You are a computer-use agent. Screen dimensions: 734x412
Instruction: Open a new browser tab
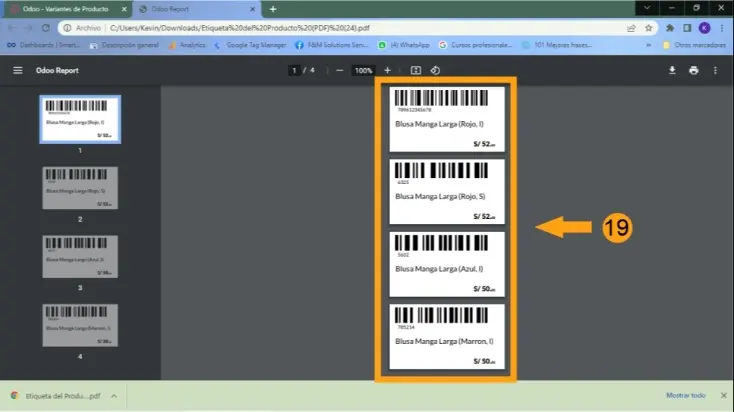[273, 8]
